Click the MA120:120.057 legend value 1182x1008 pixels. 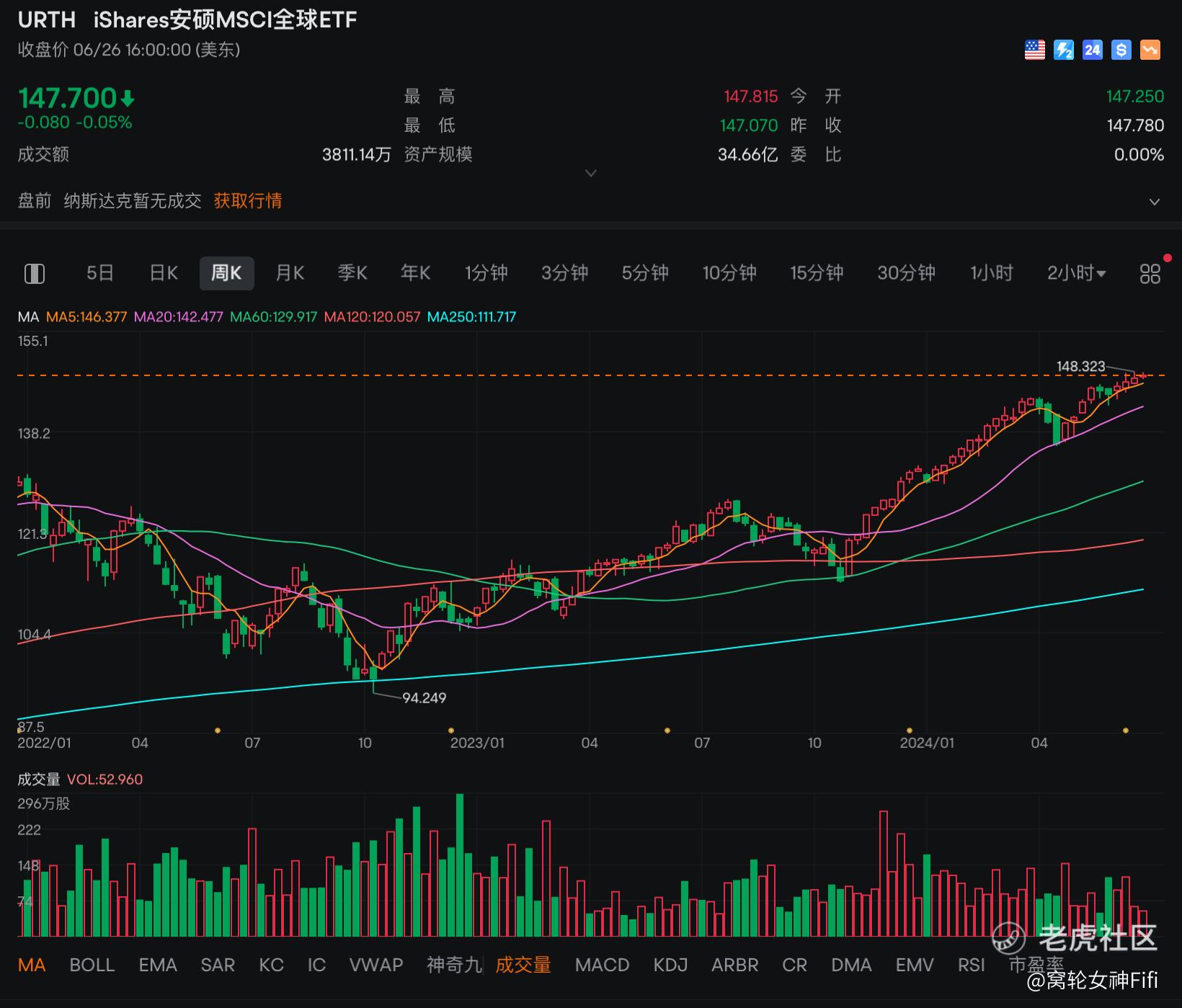pyautogui.click(x=372, y=317)
